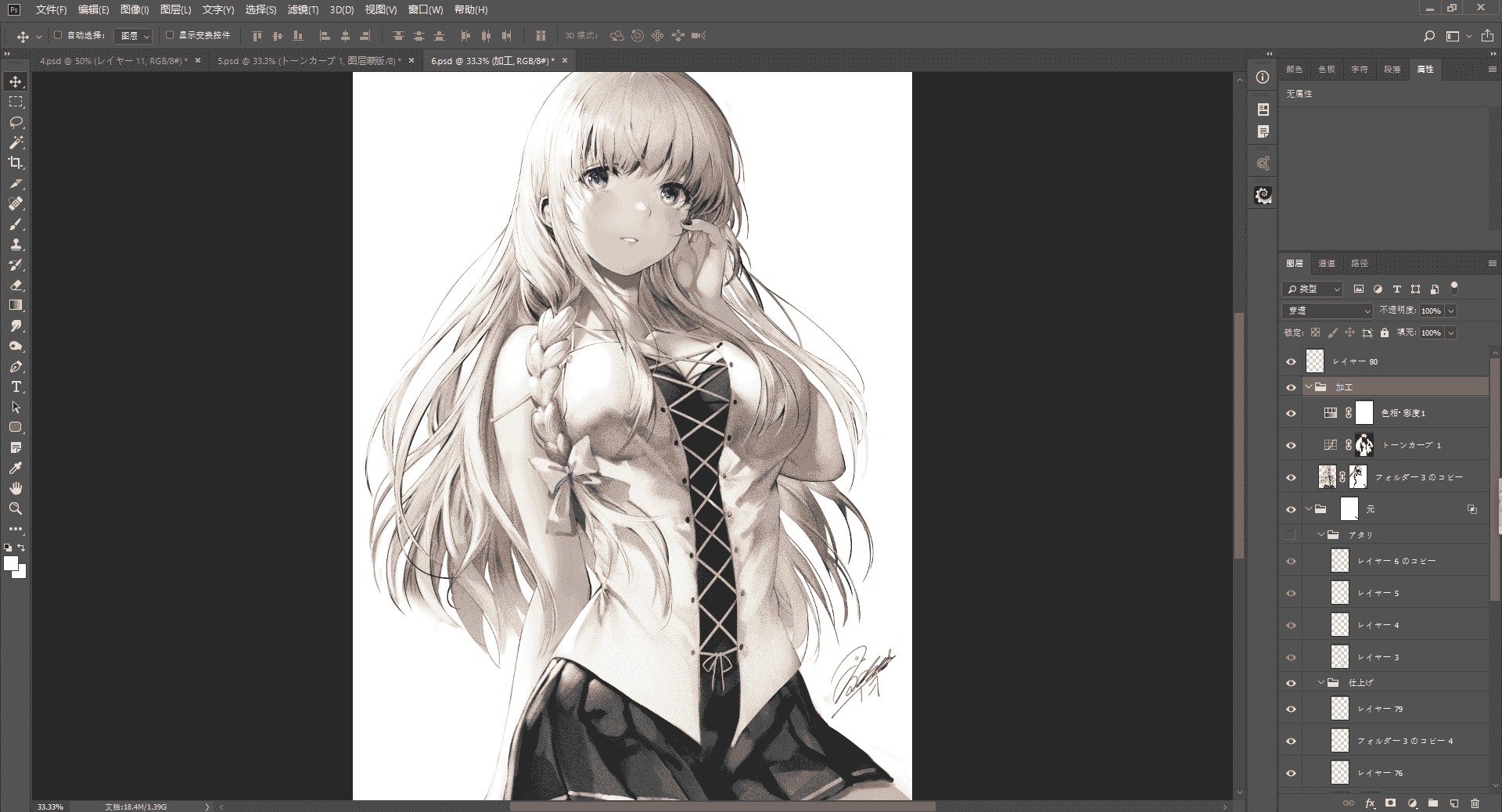Collapse the 仕上げ layer group
This screenshot has width=1502, height=812.
pos(1321,682)
